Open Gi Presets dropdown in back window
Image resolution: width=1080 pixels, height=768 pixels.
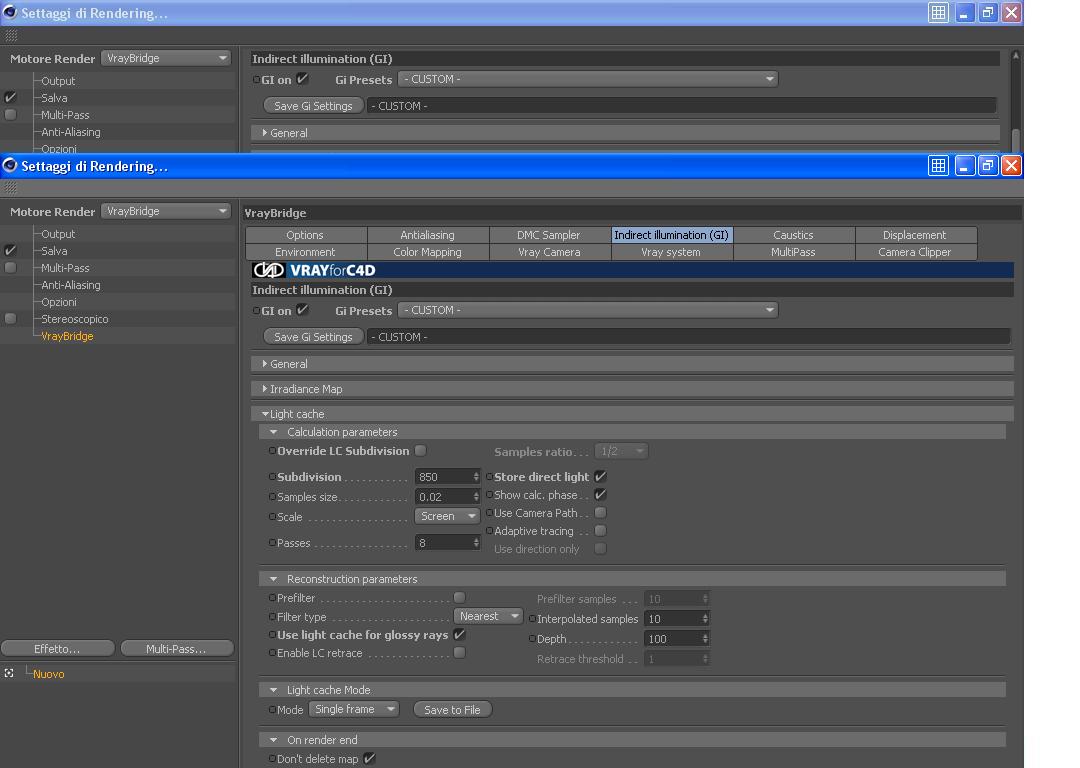tap(588, 79)
